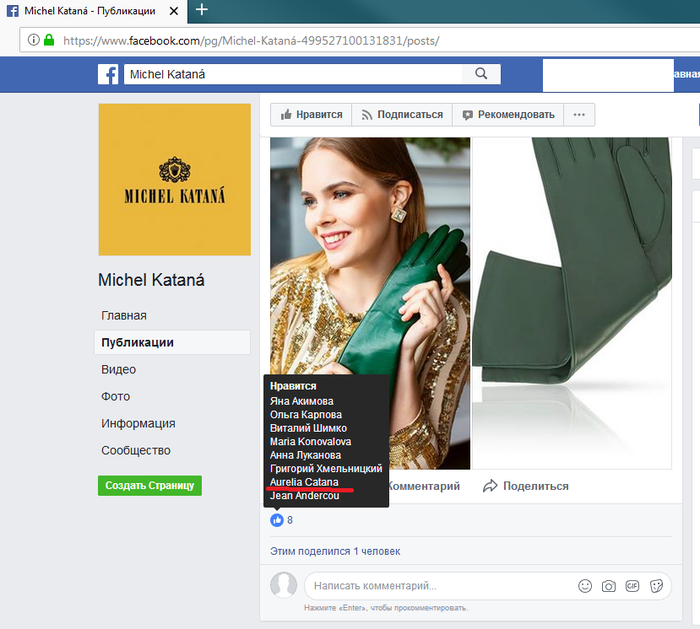700x629 pixels.
Task: Open a new browser tab
Action: click(202, 10)
